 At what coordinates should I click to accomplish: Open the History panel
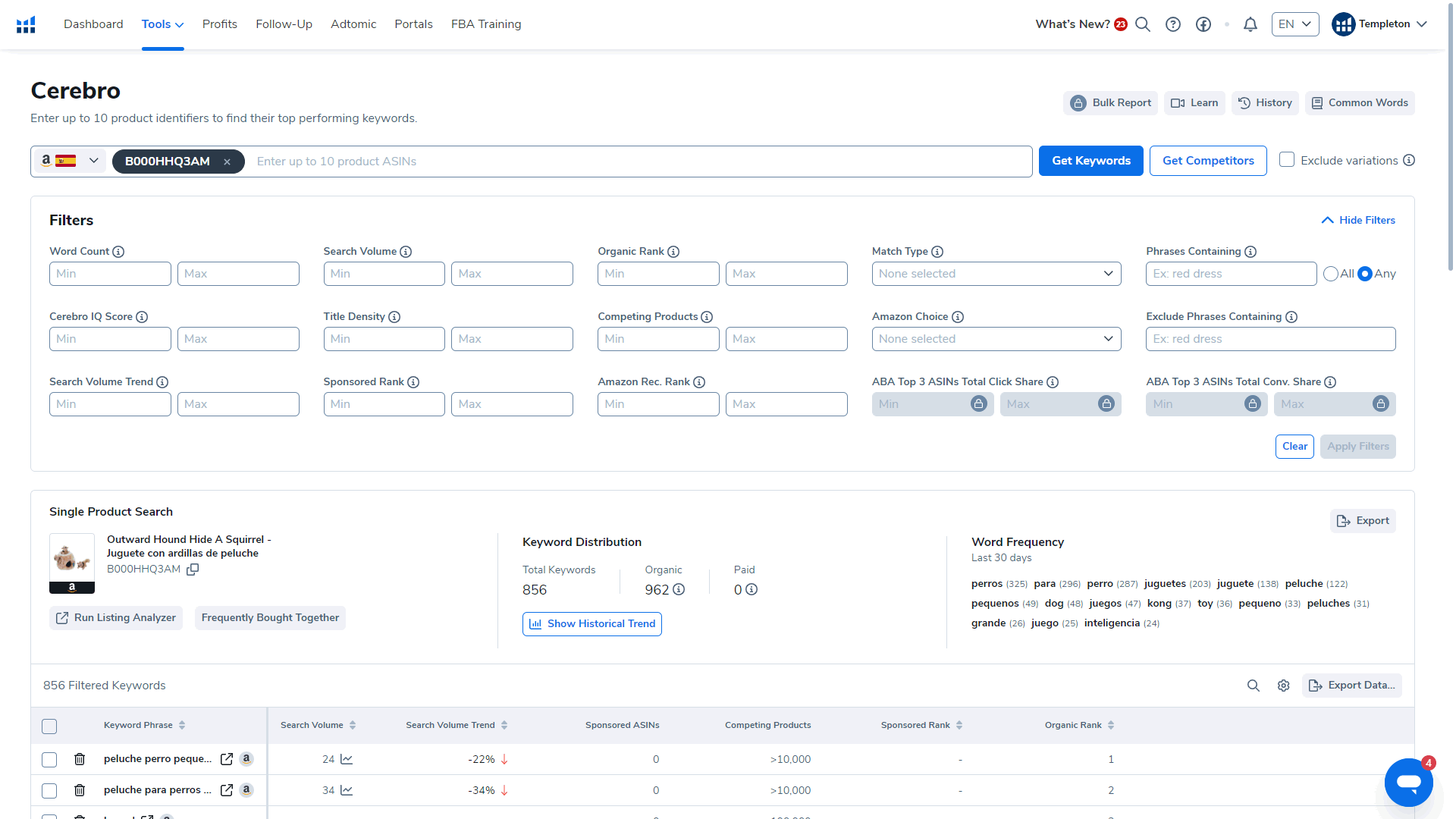1264,102
